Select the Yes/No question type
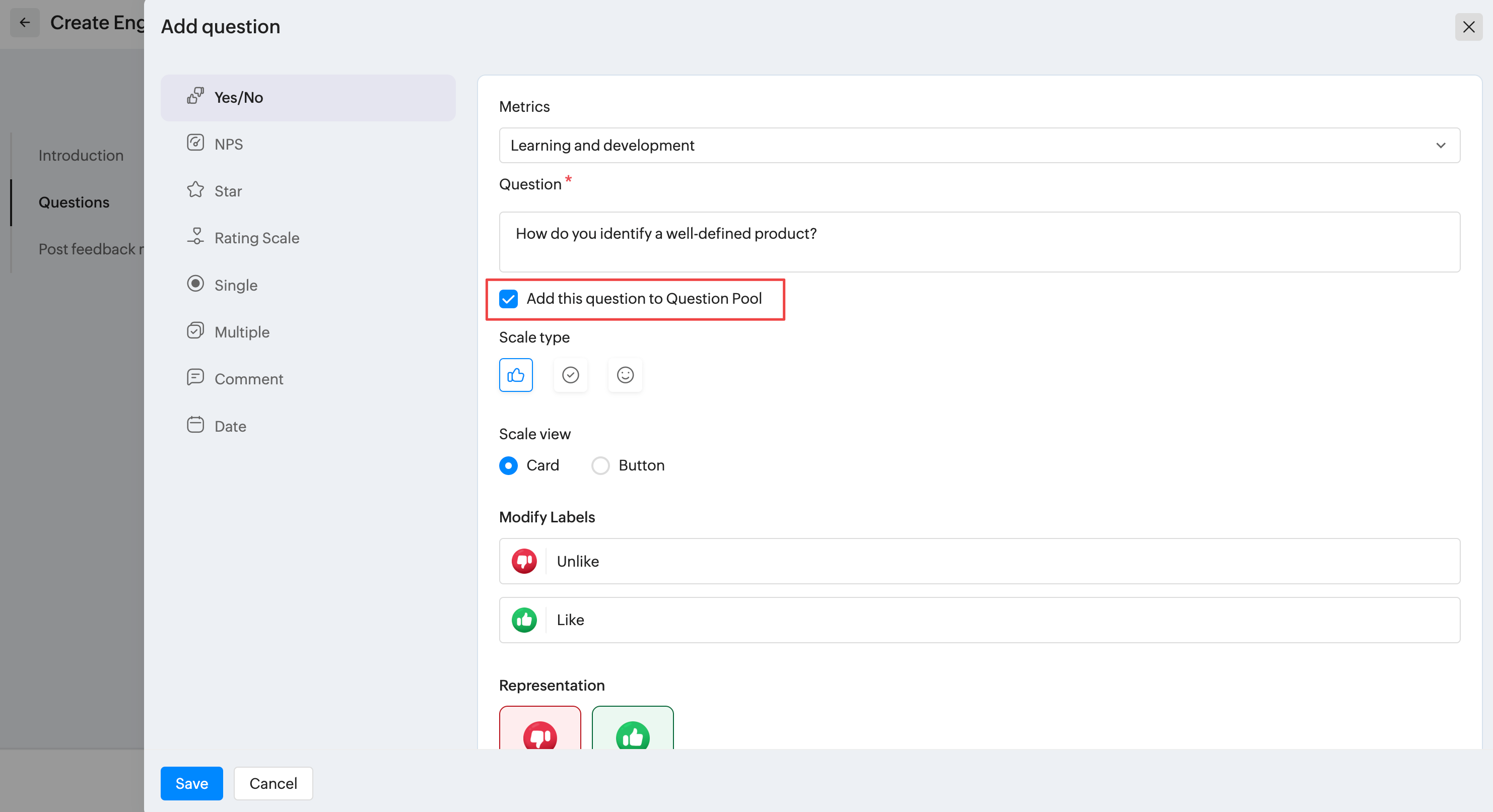The height and width of the screenshot is (812, 1493). pos(308,97)
